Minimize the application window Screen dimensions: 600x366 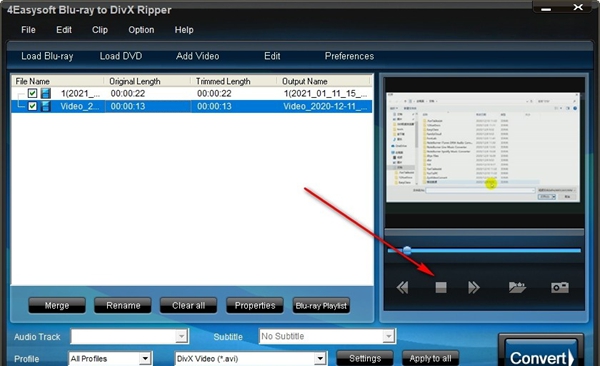point(546,8)
